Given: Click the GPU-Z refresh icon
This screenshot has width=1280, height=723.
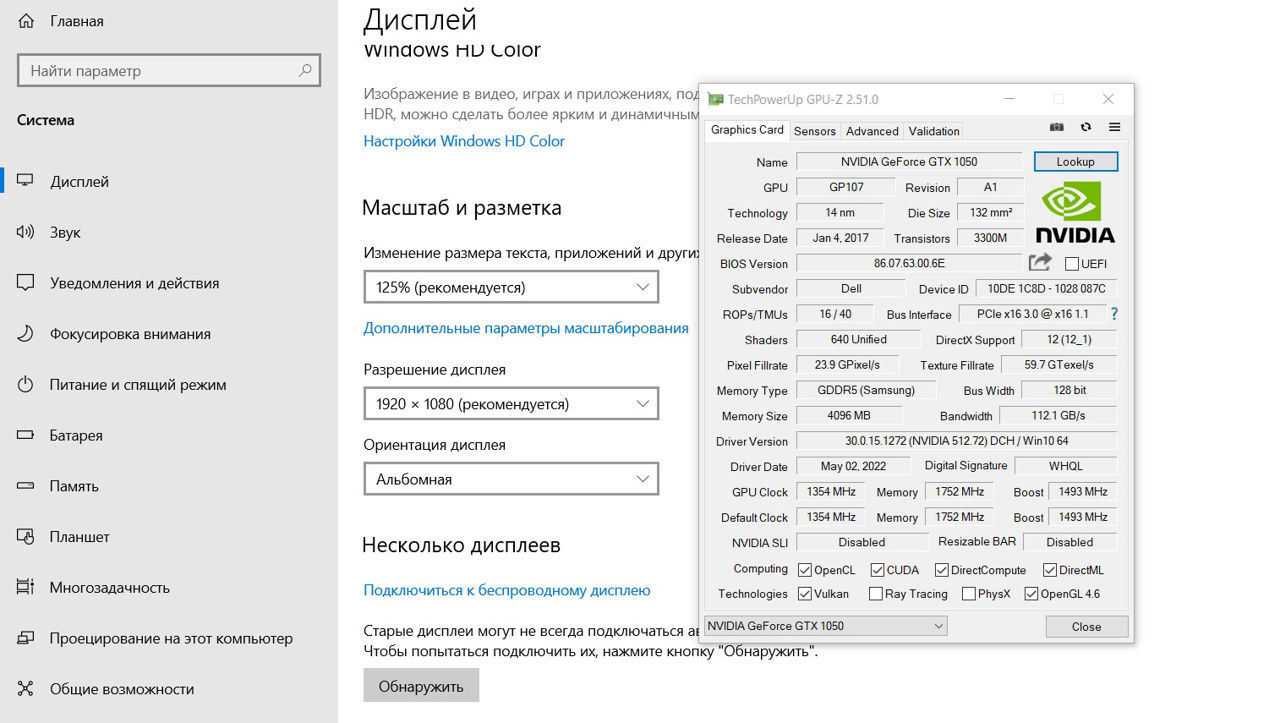Looking at the screenshot, I should coord(1086,128).
